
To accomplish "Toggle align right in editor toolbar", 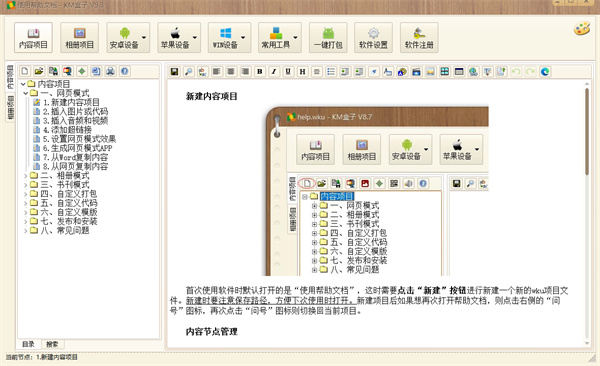I will pos(245,72).
